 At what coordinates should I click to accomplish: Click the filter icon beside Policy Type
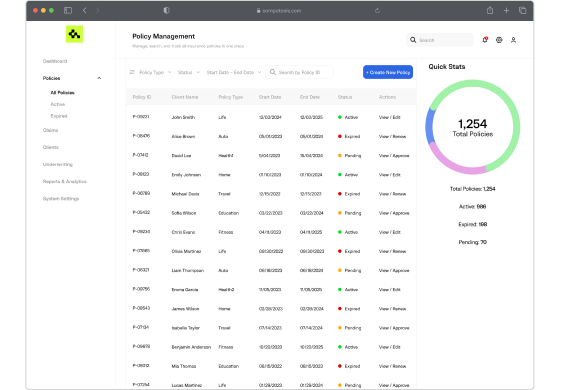point(132,72)
